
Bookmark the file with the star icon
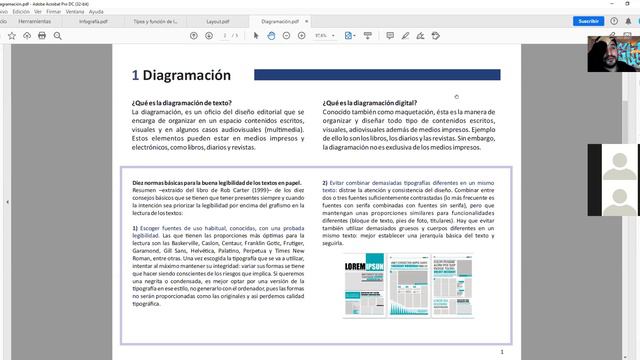[x=12, y=36]
